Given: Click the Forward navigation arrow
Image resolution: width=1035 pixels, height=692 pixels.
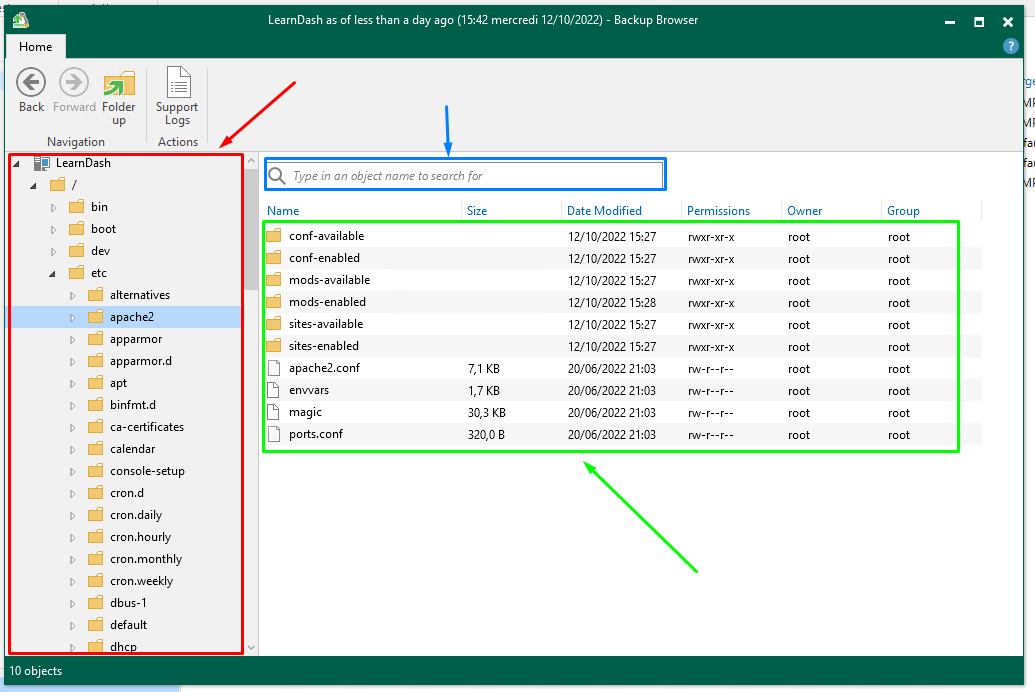Looking at the screenshot, I should pyautogui.click(x=74, y=90).
